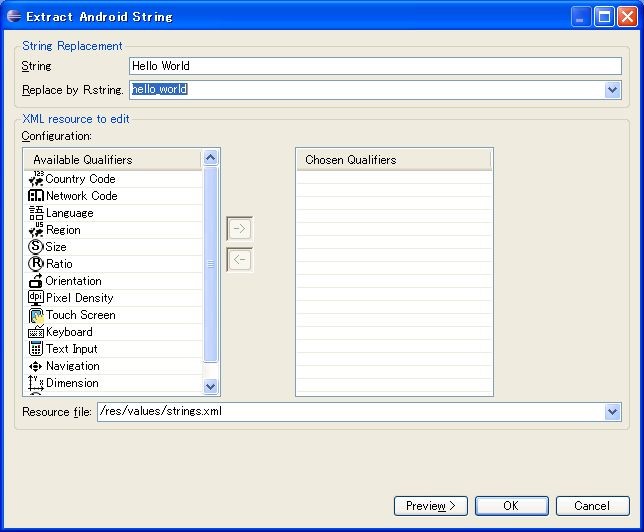Click the Navigation qualifier icon

tap(36, 366)
